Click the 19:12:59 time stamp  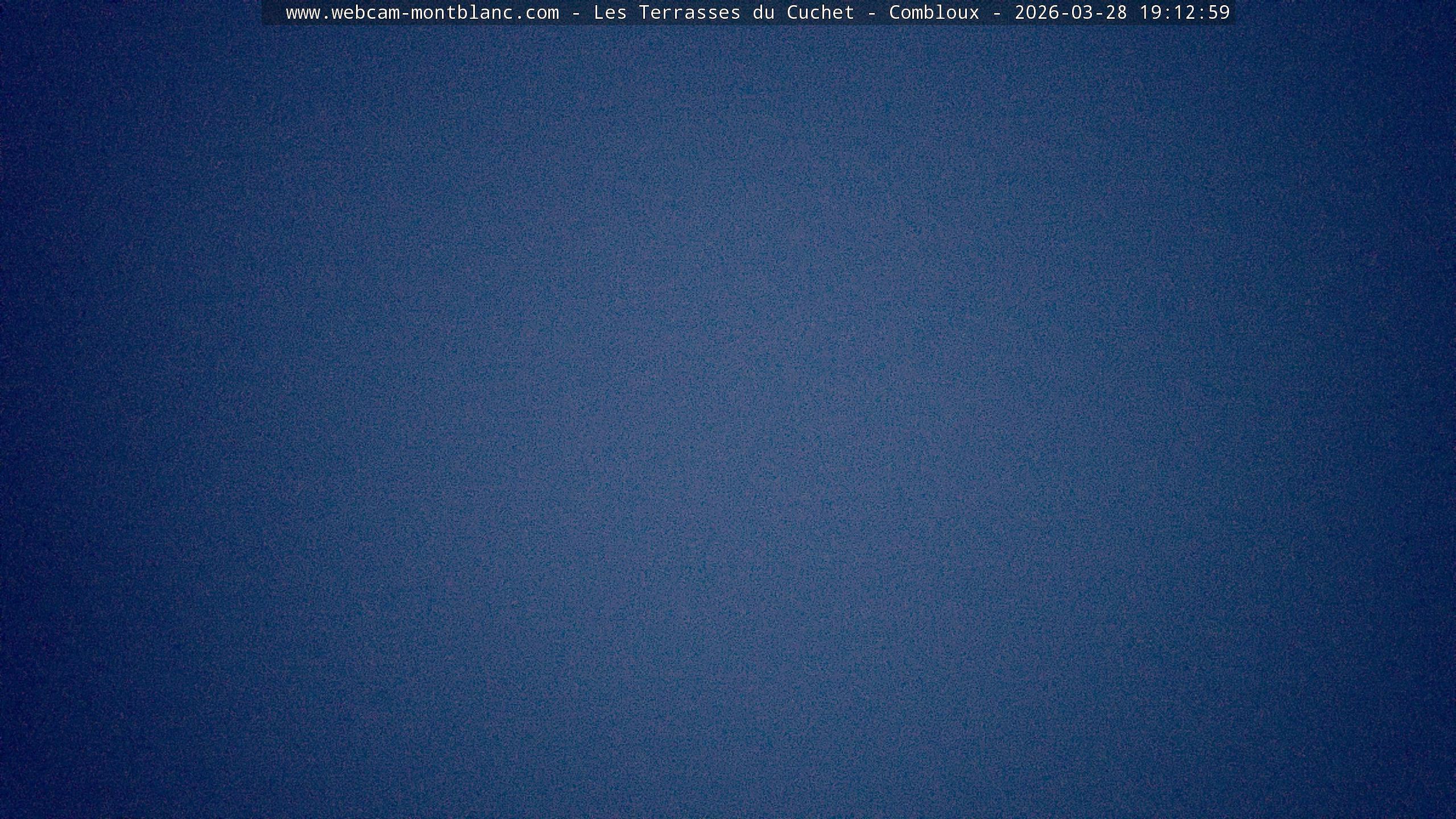(x=1184, y=13)
